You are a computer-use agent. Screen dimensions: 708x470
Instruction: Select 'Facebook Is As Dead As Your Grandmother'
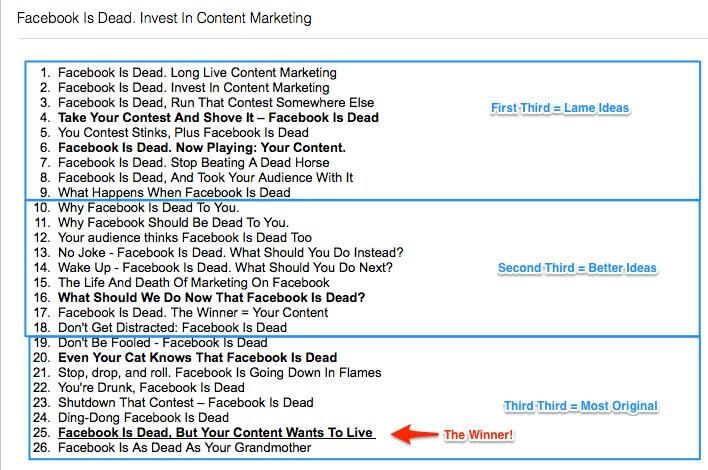tap(184, 448)
